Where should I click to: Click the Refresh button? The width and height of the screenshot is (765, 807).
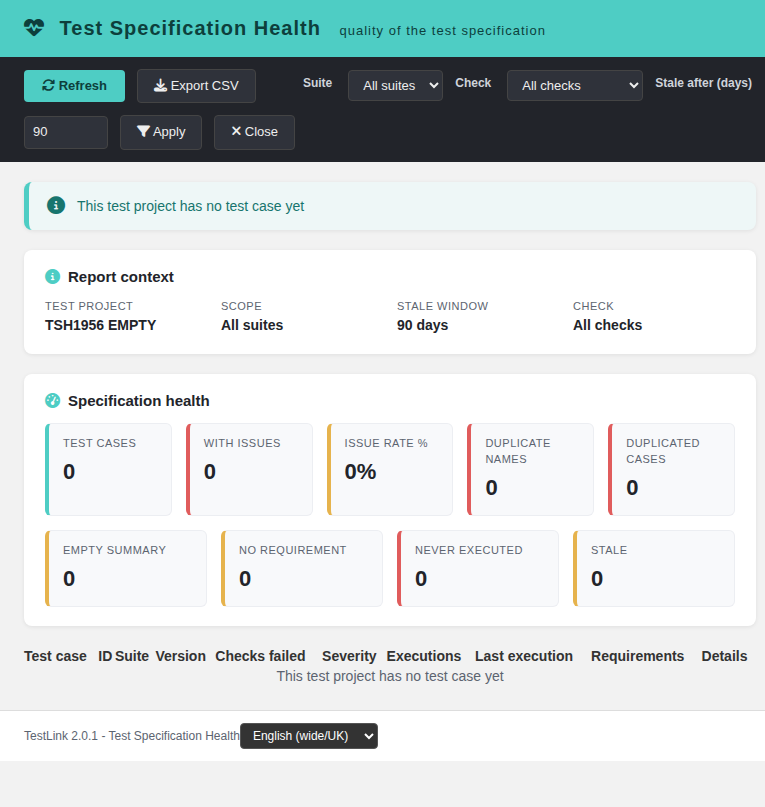click(x=75, y=86)
